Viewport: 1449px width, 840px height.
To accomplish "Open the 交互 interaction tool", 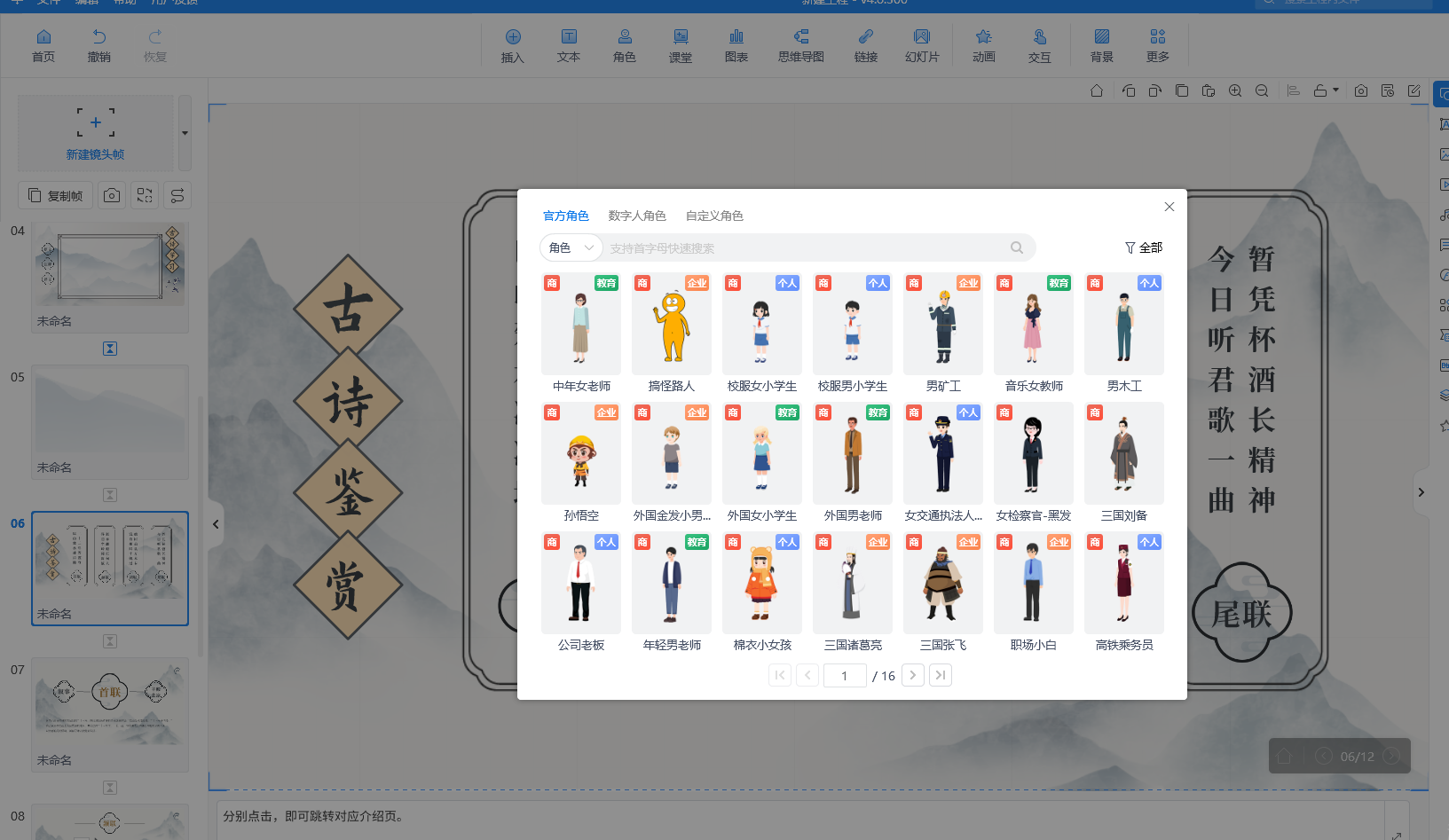I will 1040,45.
